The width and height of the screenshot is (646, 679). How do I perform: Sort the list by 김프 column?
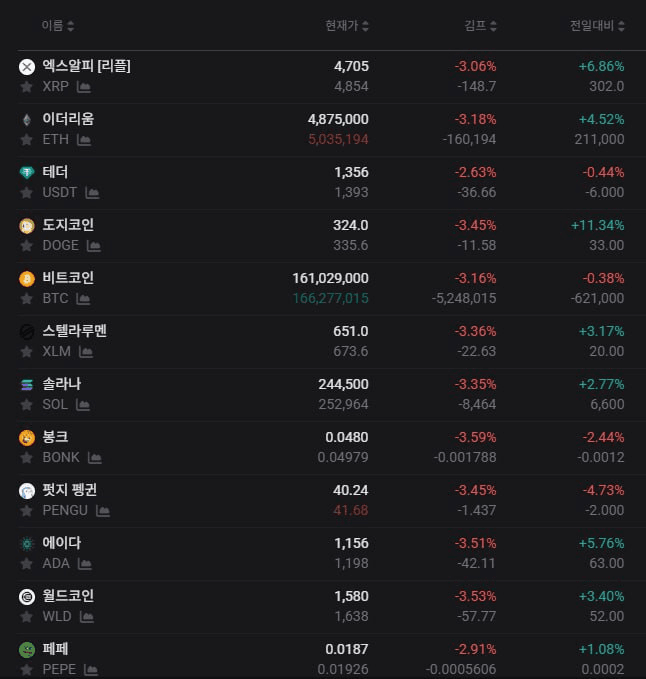click(x=480, y=26)
